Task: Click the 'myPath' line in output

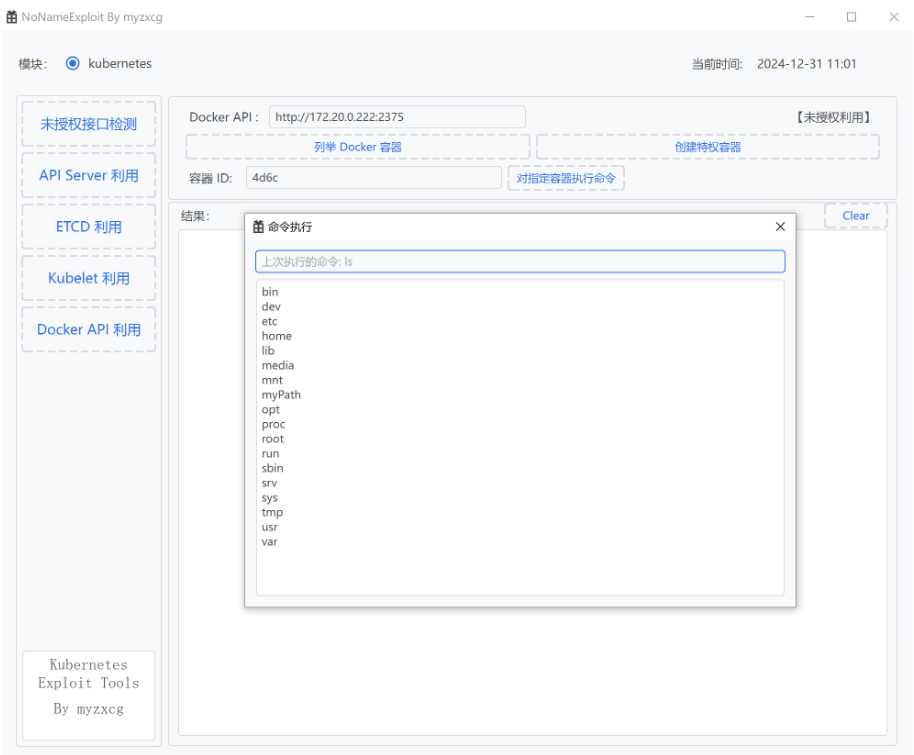Action: point(281,395)
